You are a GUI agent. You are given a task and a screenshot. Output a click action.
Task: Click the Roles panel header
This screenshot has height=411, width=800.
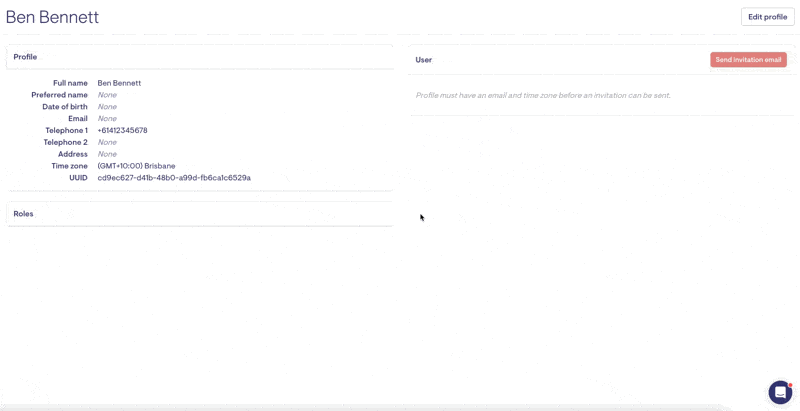click(x=199, y=214)
